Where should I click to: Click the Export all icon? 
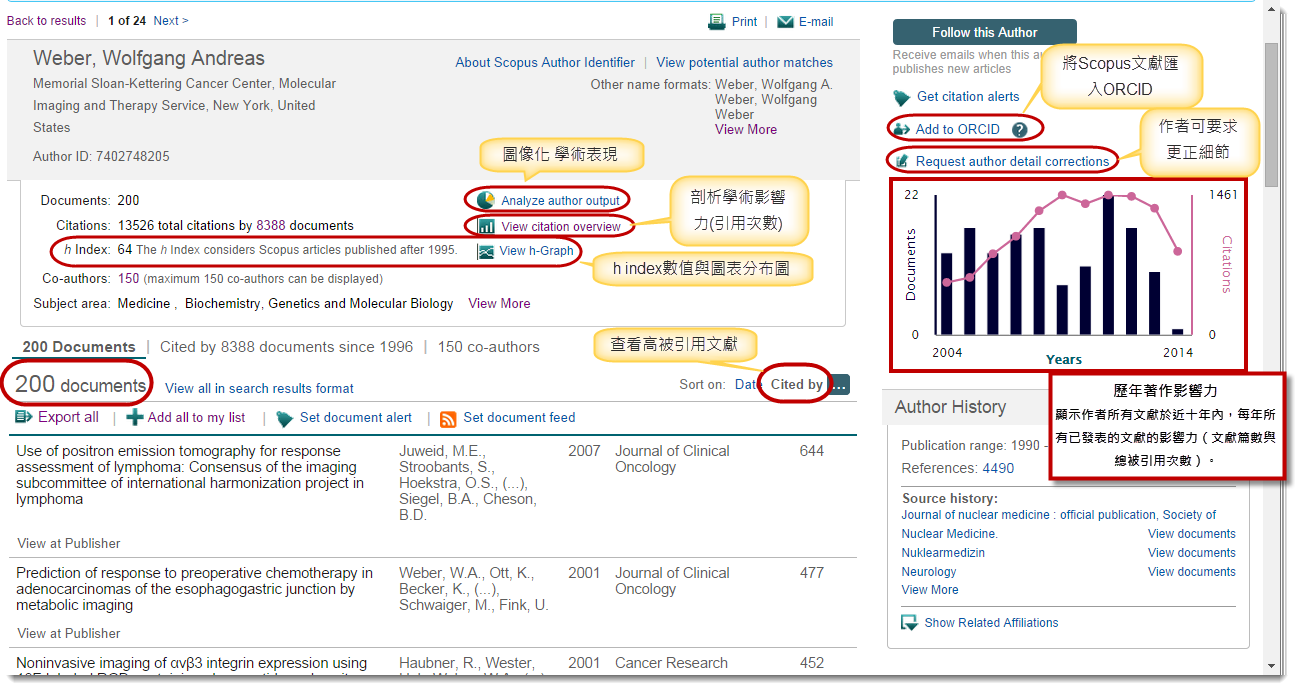pyautogui.click(x=24, y=417)
